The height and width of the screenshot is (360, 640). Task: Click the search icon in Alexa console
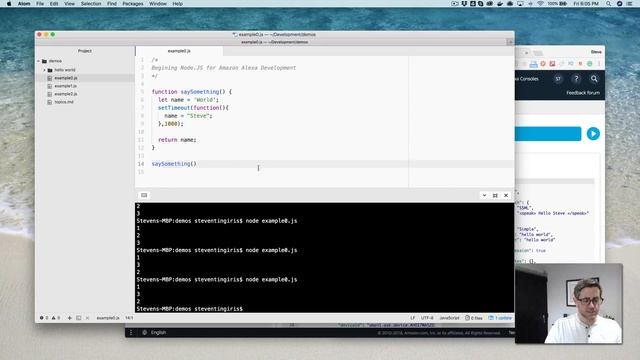(594, 79)
